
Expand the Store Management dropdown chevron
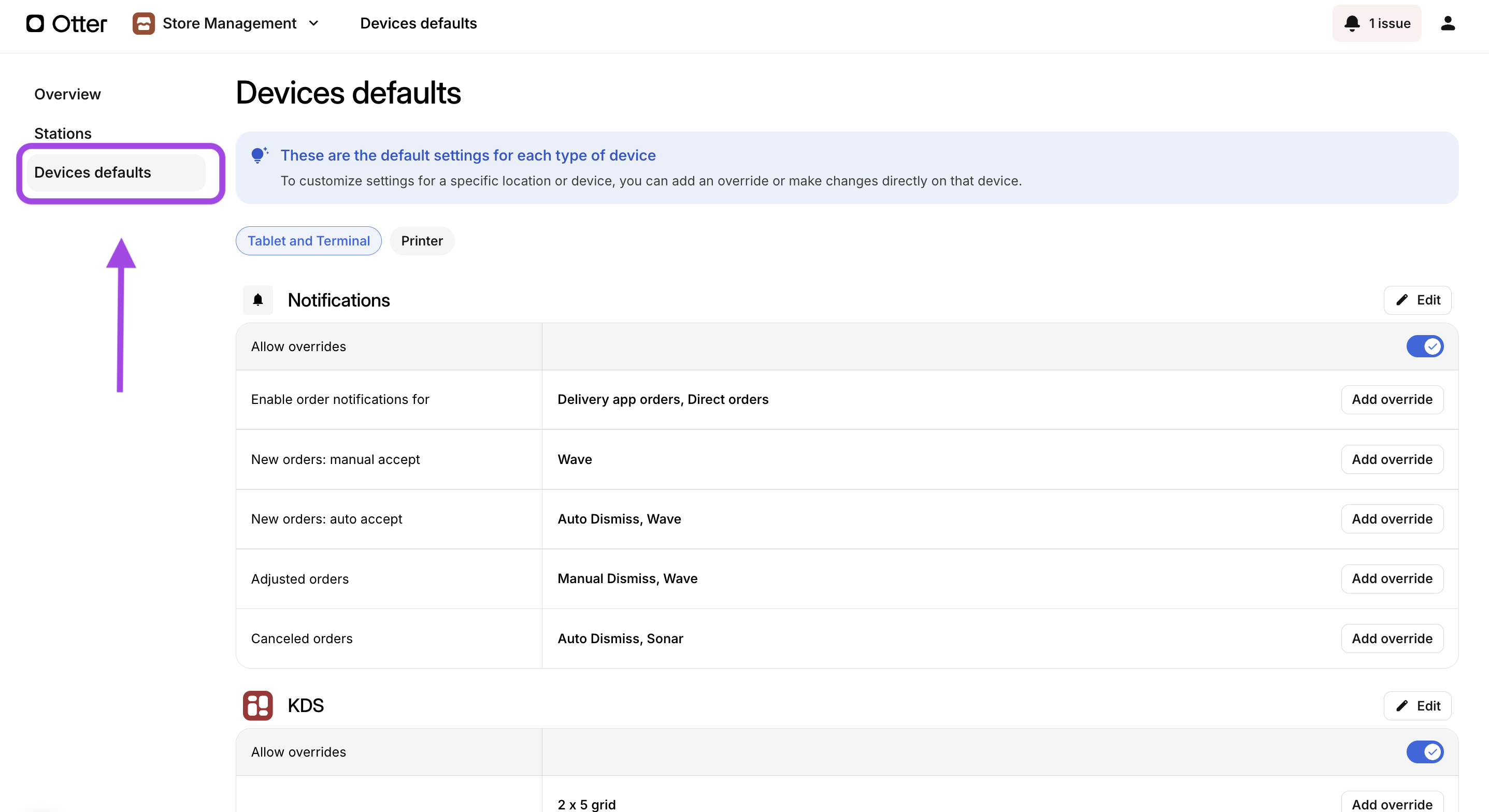click(x=314, y=23)
